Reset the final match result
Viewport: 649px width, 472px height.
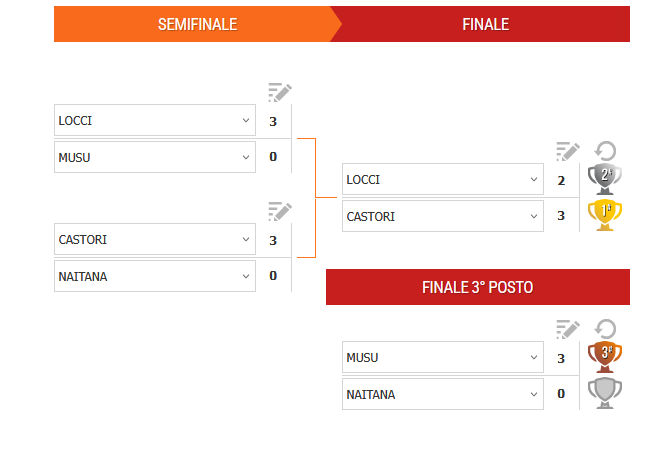pyautogui.click(x=605, y=152)
